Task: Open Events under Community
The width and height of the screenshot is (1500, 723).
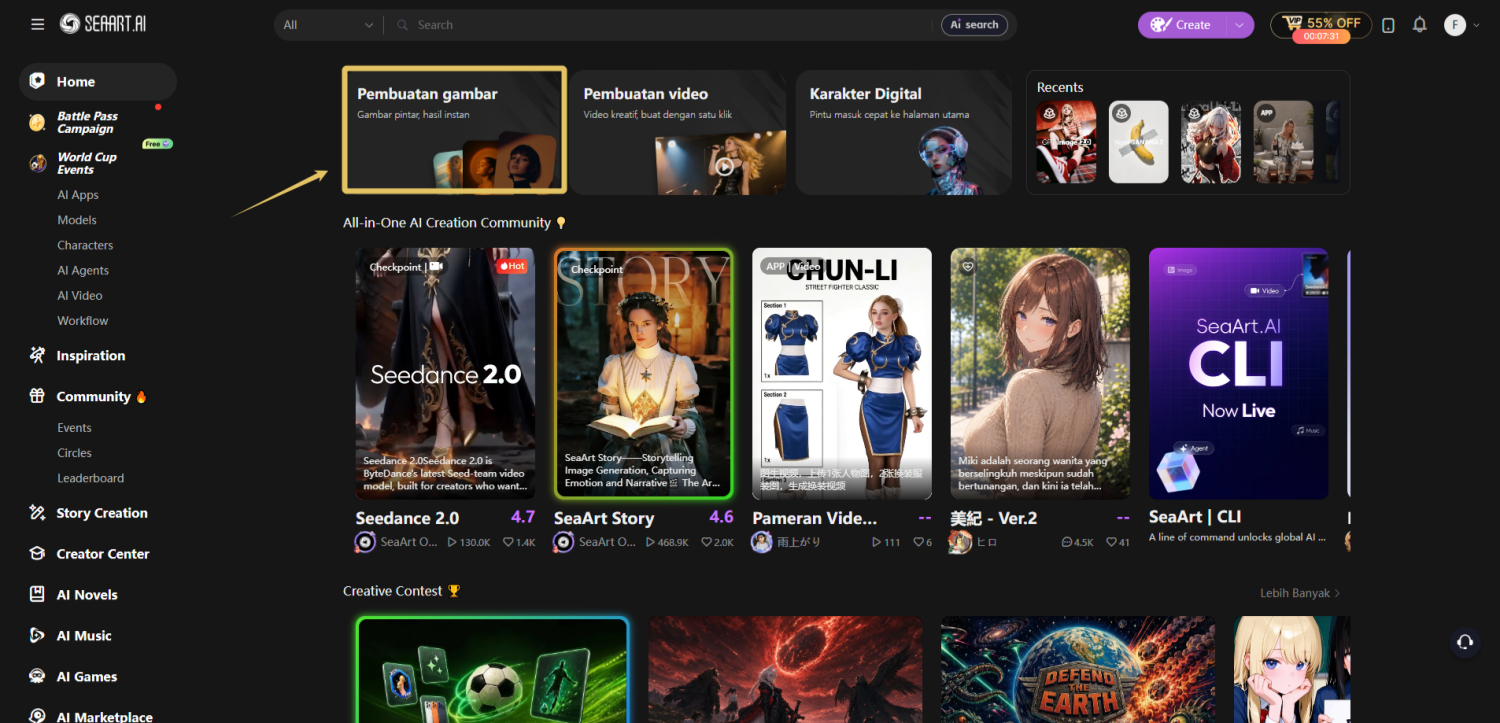Action: pos(74,428)
